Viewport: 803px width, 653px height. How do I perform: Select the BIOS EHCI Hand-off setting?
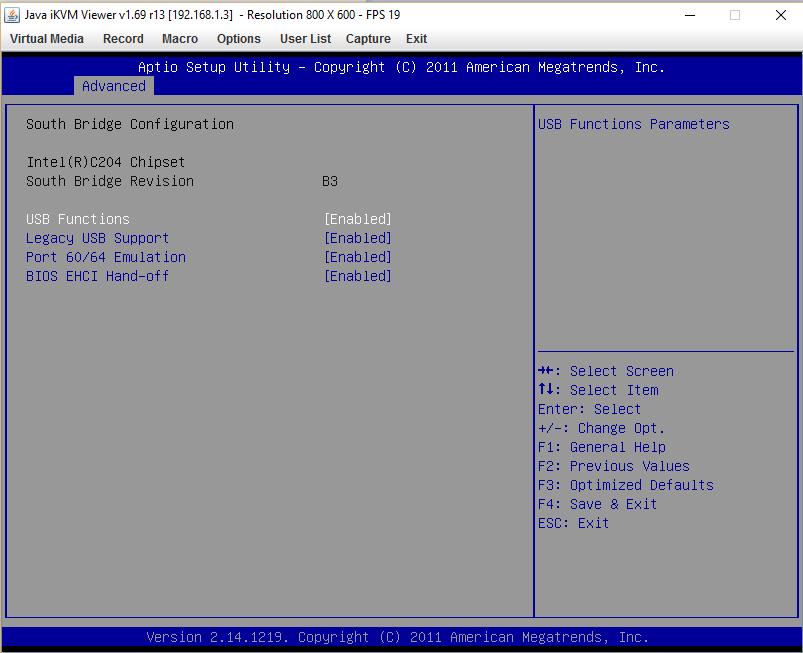[x=98, y=276]
